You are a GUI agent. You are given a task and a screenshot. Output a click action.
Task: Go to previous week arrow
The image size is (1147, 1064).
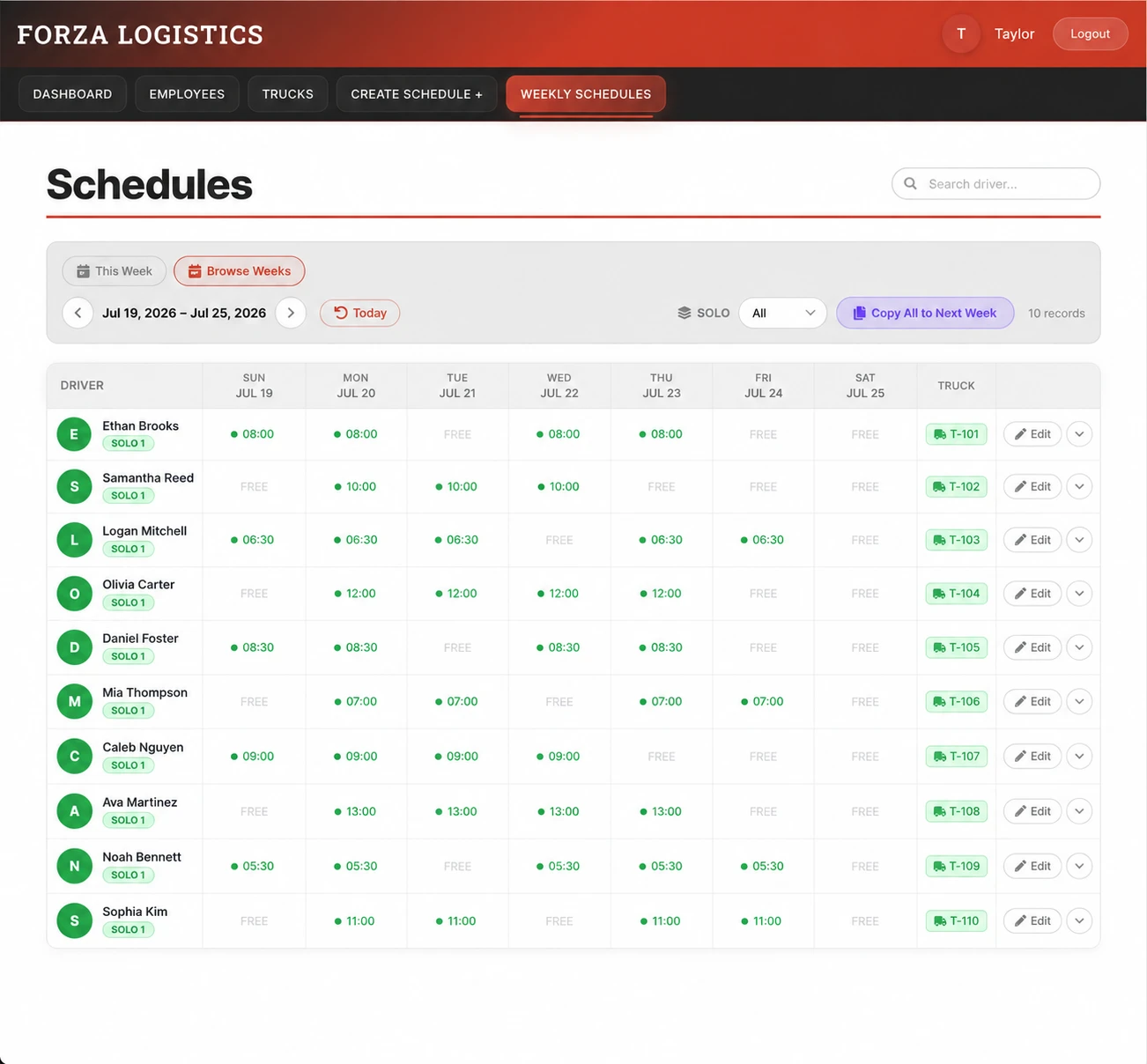(78, 313)
